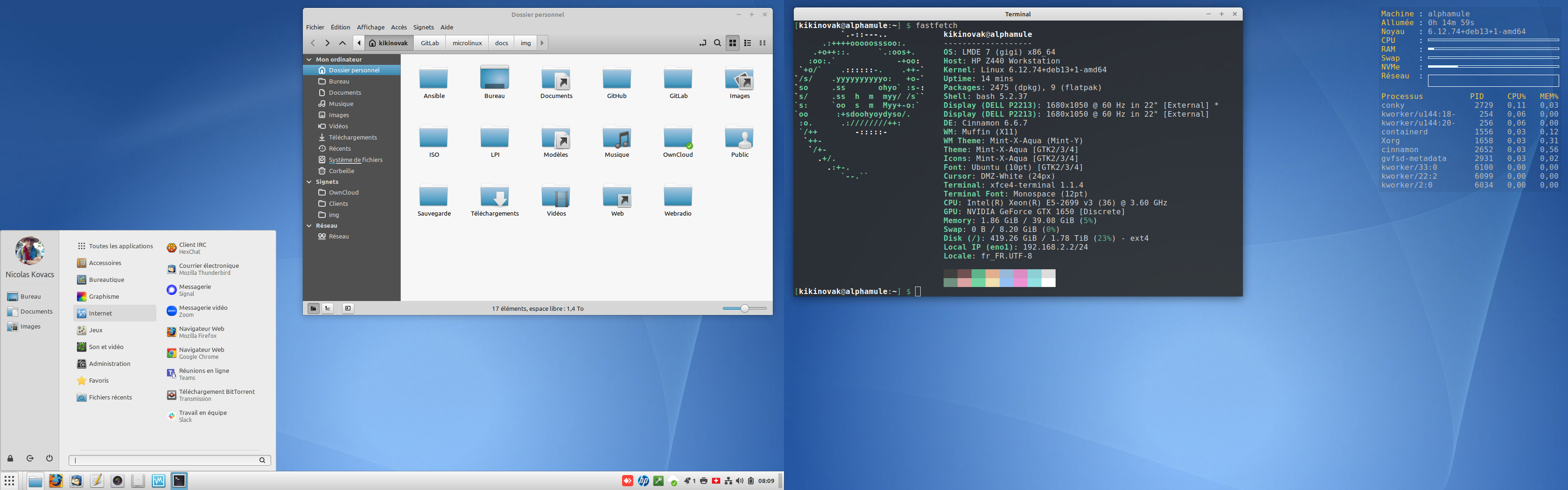Click the printer icon in the system tray
1568x490 pixels.
tap(704, 480)
